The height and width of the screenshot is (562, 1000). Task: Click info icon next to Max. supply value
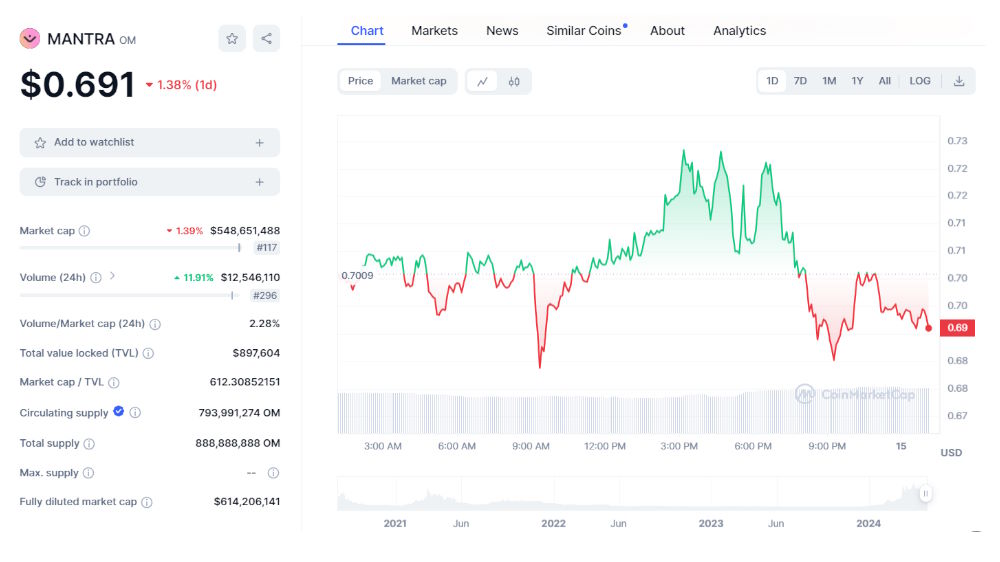point(273,473)
